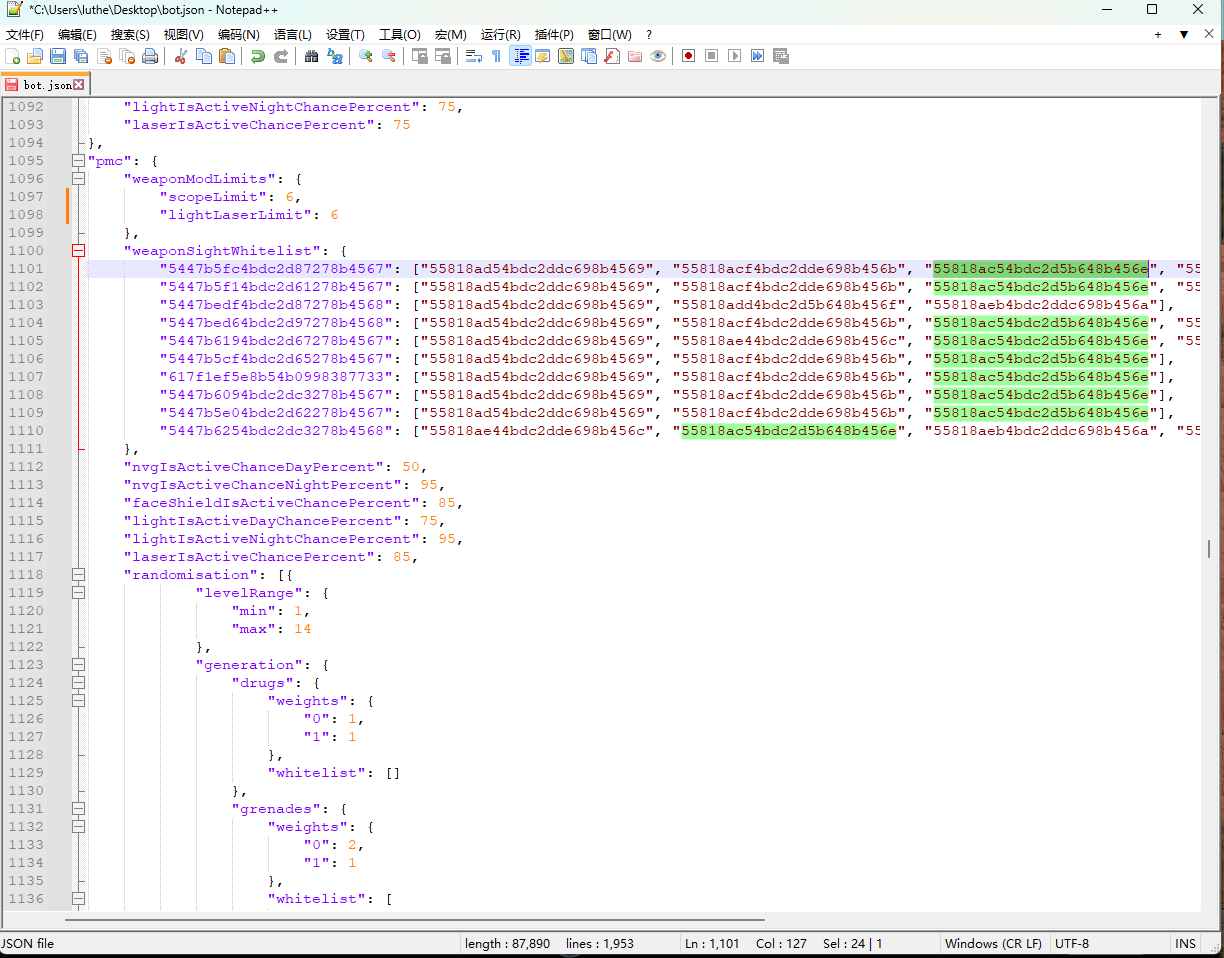Toggle the indent guide toolbar button
Screen dimensions: 1224x958
pos(520,56)
